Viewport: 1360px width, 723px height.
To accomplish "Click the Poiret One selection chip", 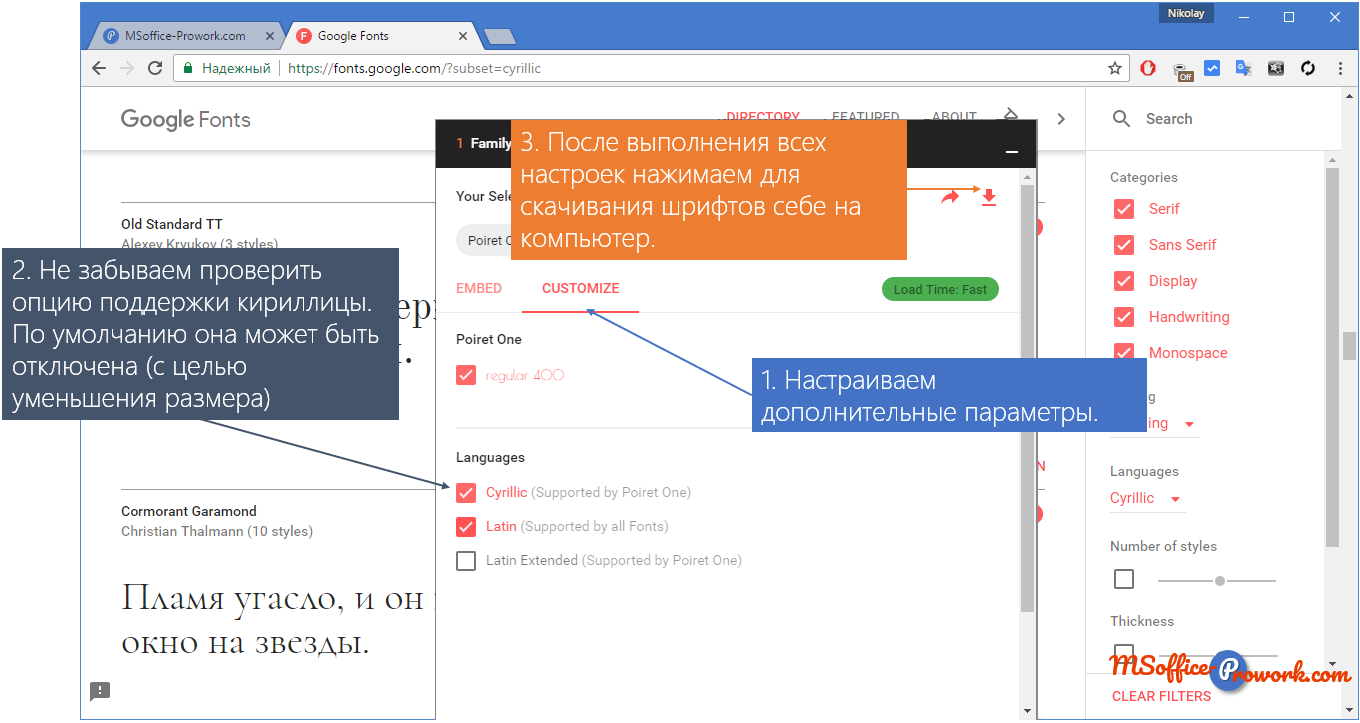I will click(485, 240).
